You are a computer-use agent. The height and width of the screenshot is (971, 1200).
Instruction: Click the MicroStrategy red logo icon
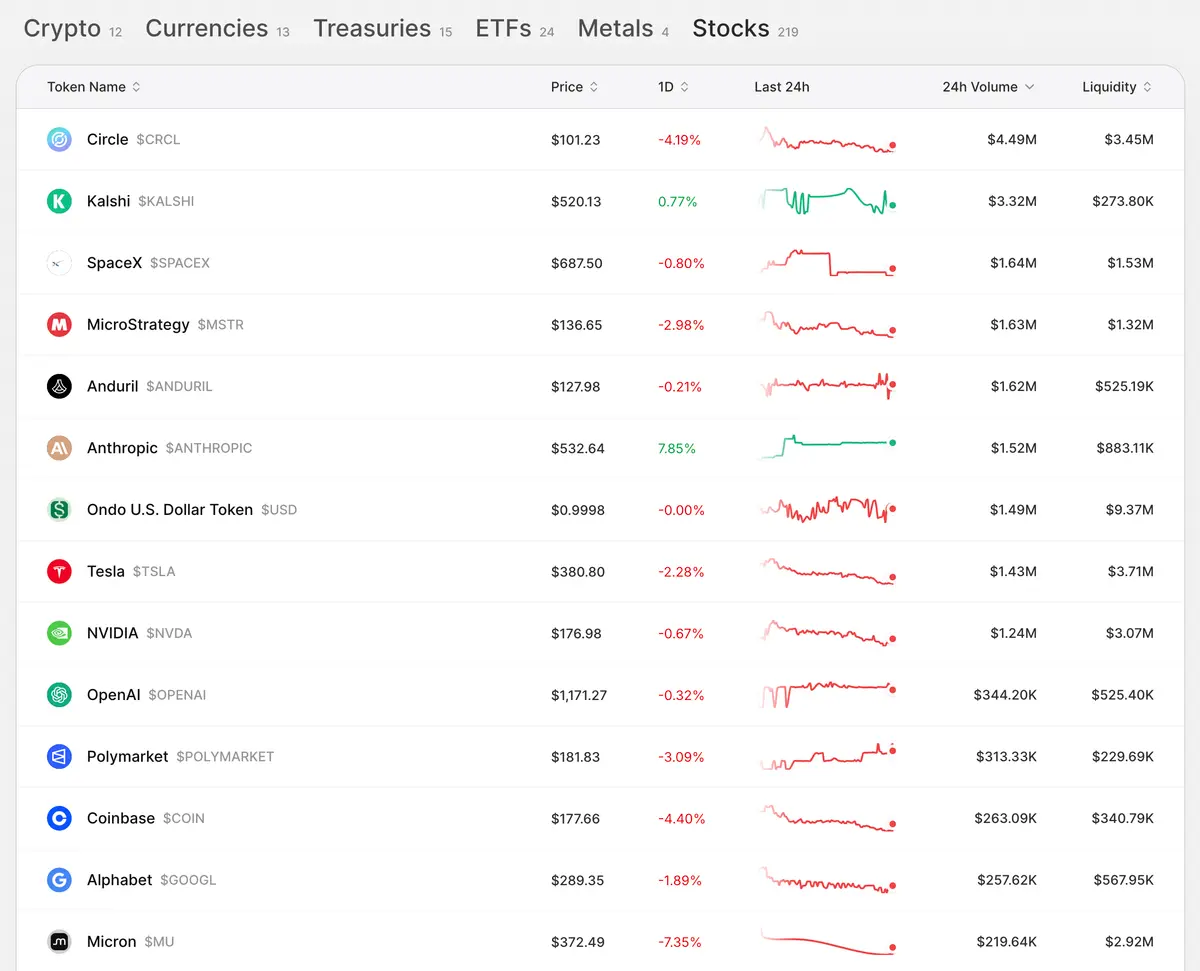tap(59, 325)
